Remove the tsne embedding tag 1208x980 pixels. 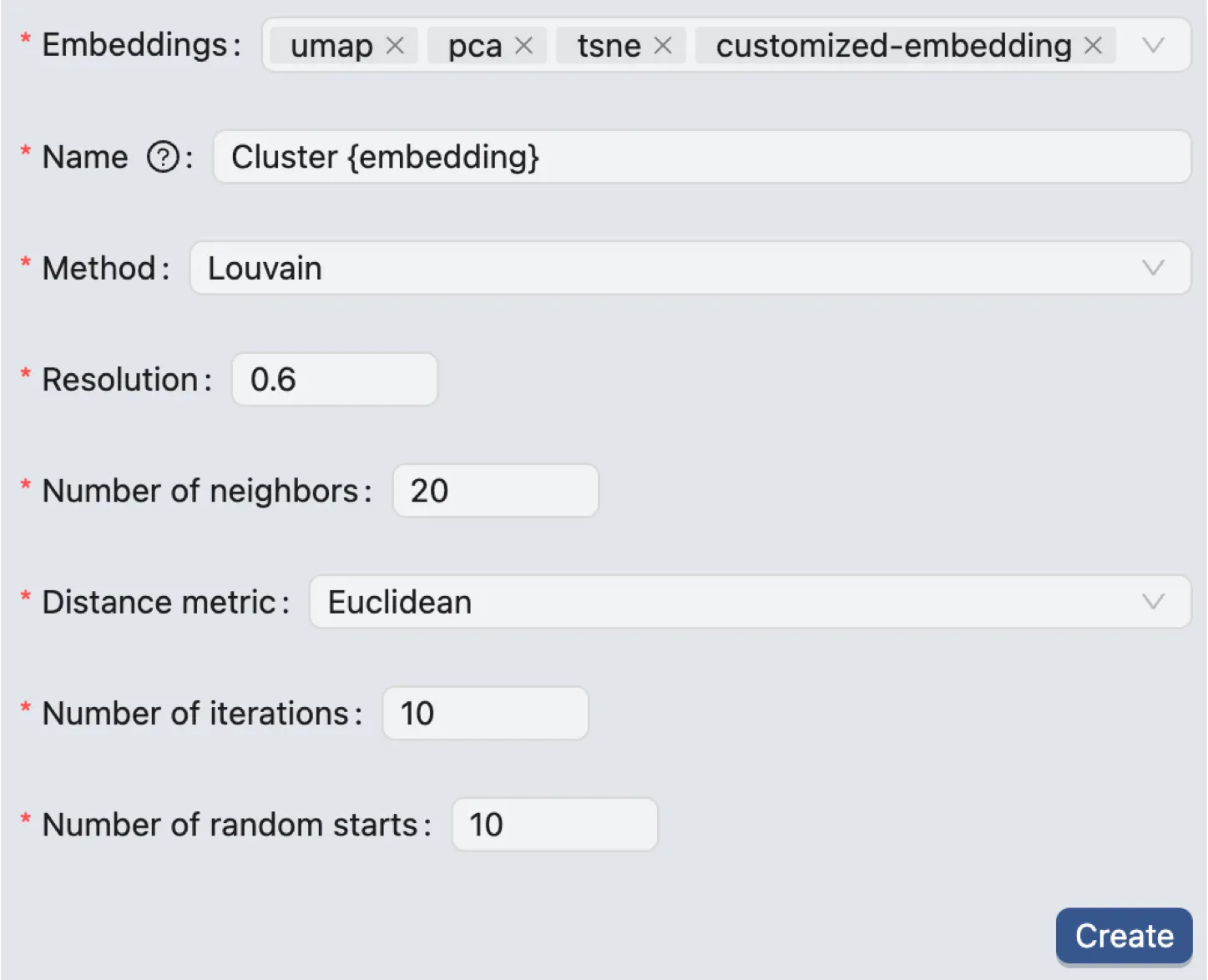663,46
